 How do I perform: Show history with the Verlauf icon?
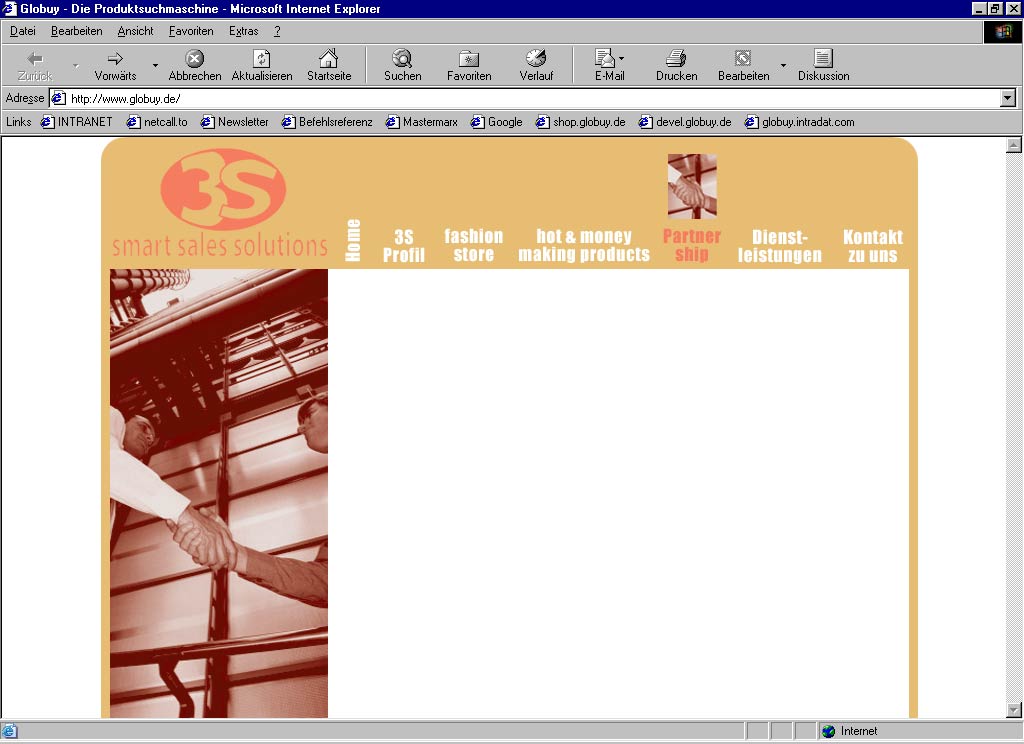point(536,58)
